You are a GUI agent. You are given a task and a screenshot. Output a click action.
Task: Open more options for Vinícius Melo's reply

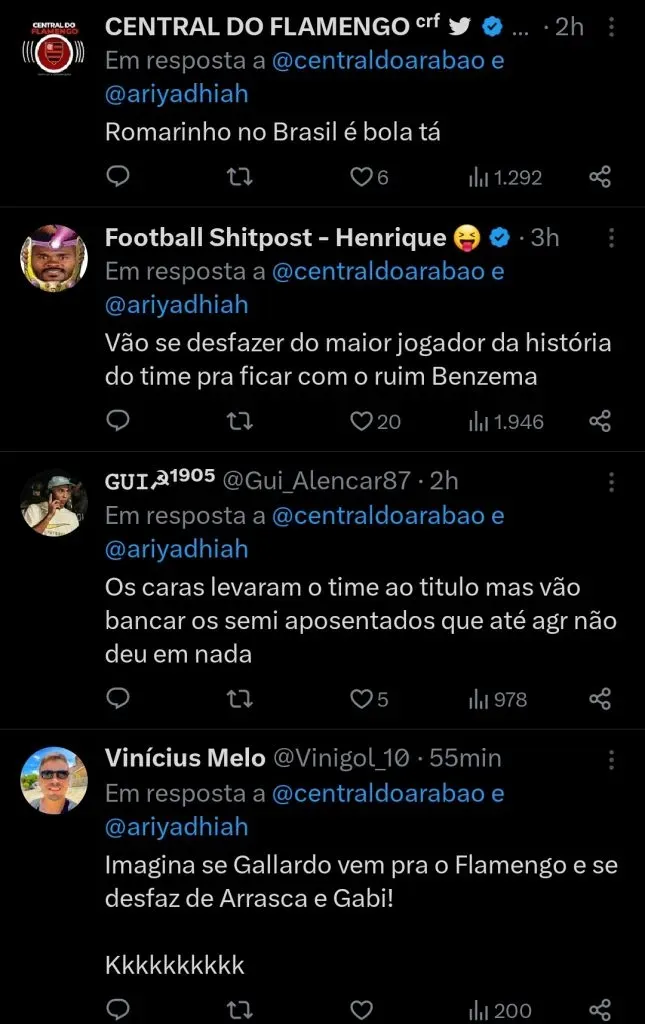tap(611, 759)
